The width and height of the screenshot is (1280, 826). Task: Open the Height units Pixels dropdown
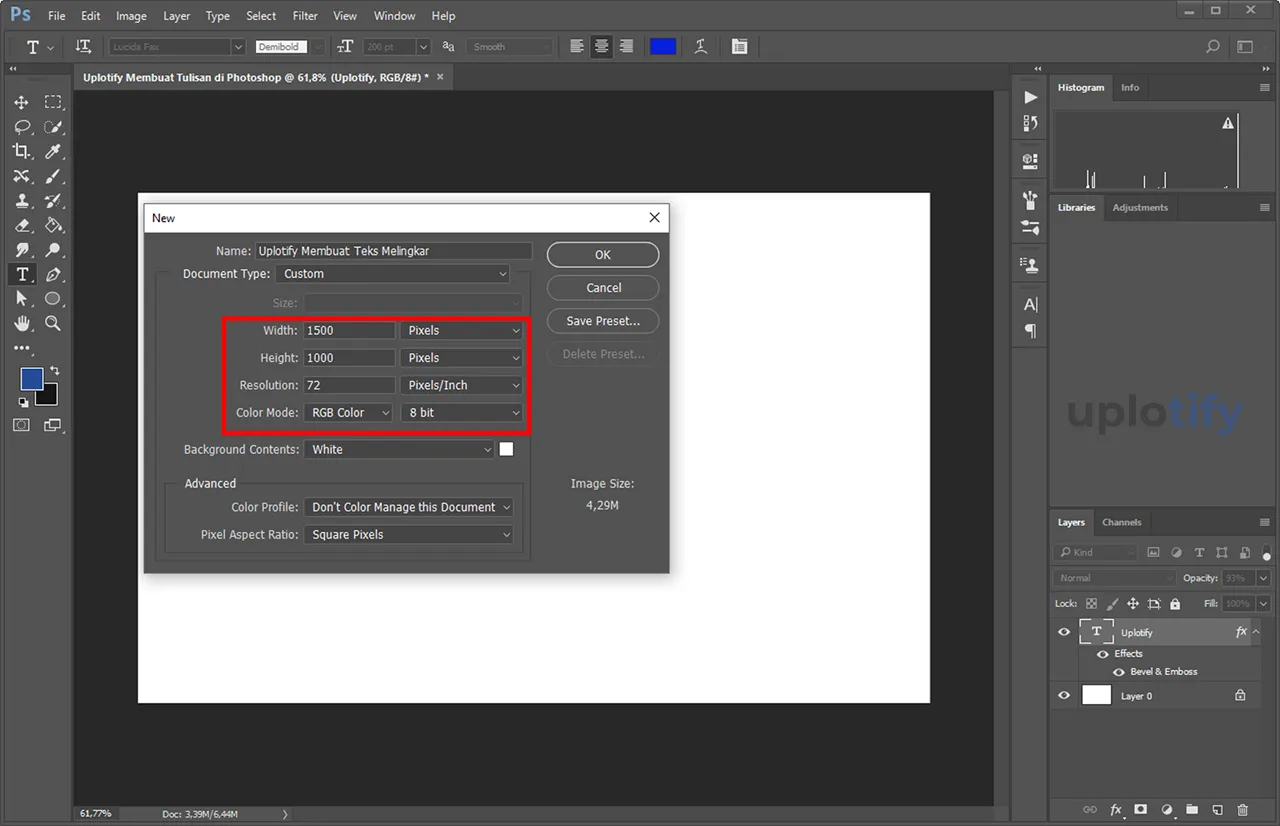pyautogui.click(x=462, y=358)
